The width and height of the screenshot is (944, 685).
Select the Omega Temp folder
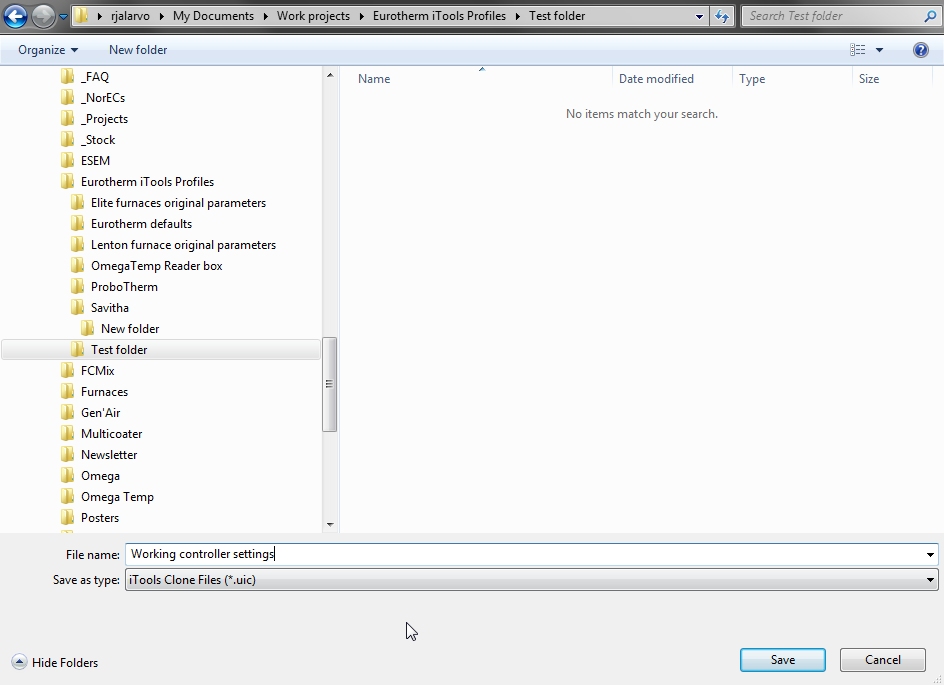[117, 497]
